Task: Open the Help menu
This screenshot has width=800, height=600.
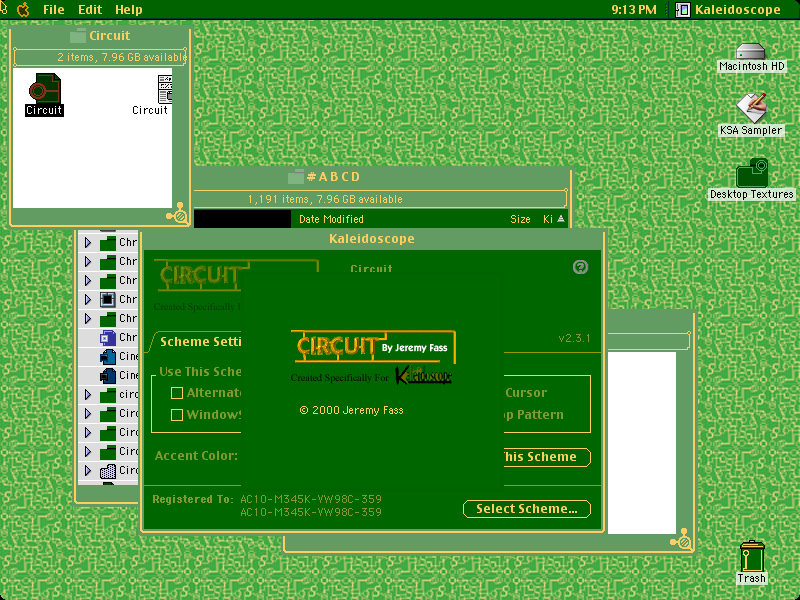Action: 129,10
